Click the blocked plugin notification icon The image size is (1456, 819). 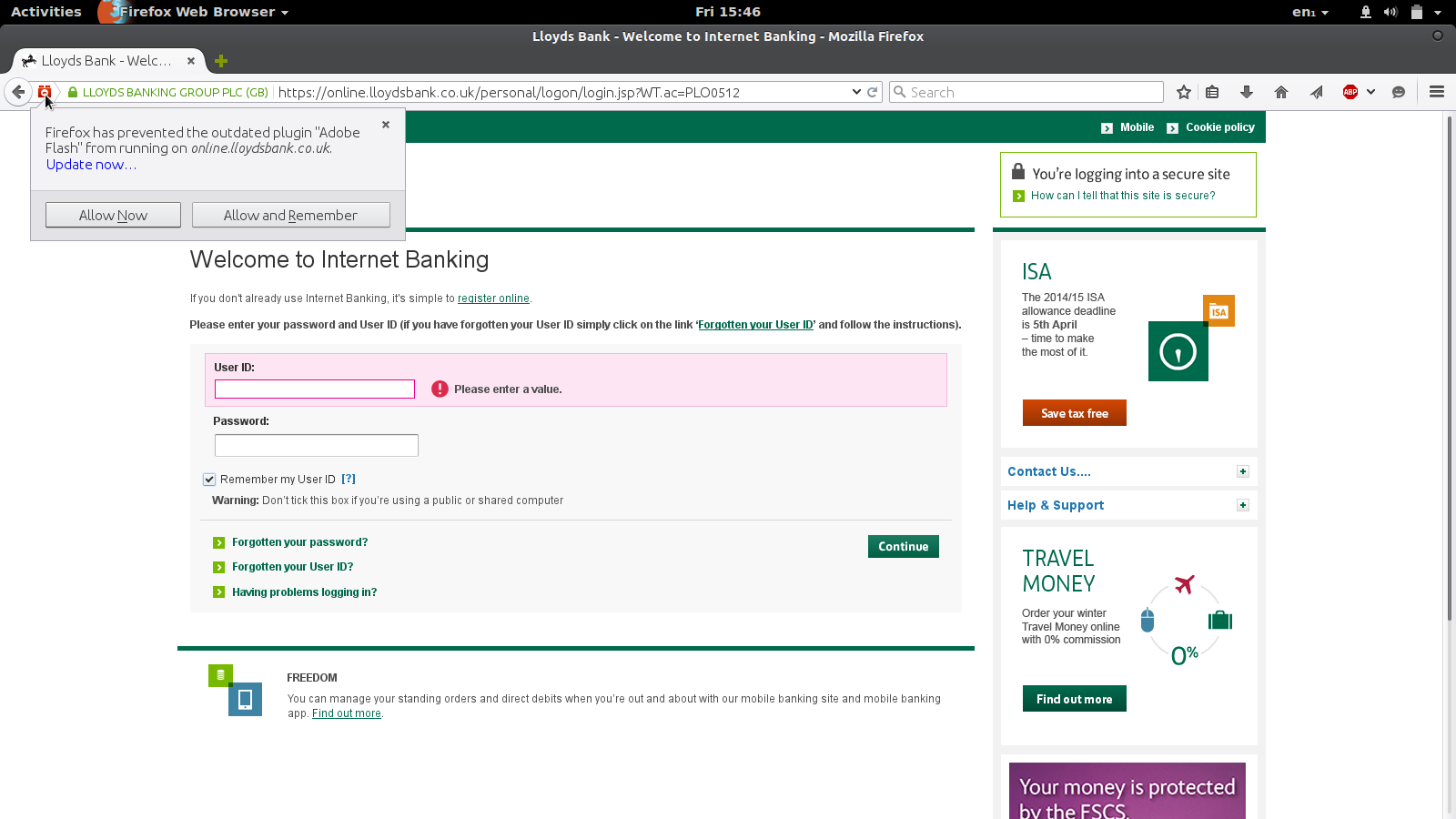pyautogui.click(x=45, y=92)
